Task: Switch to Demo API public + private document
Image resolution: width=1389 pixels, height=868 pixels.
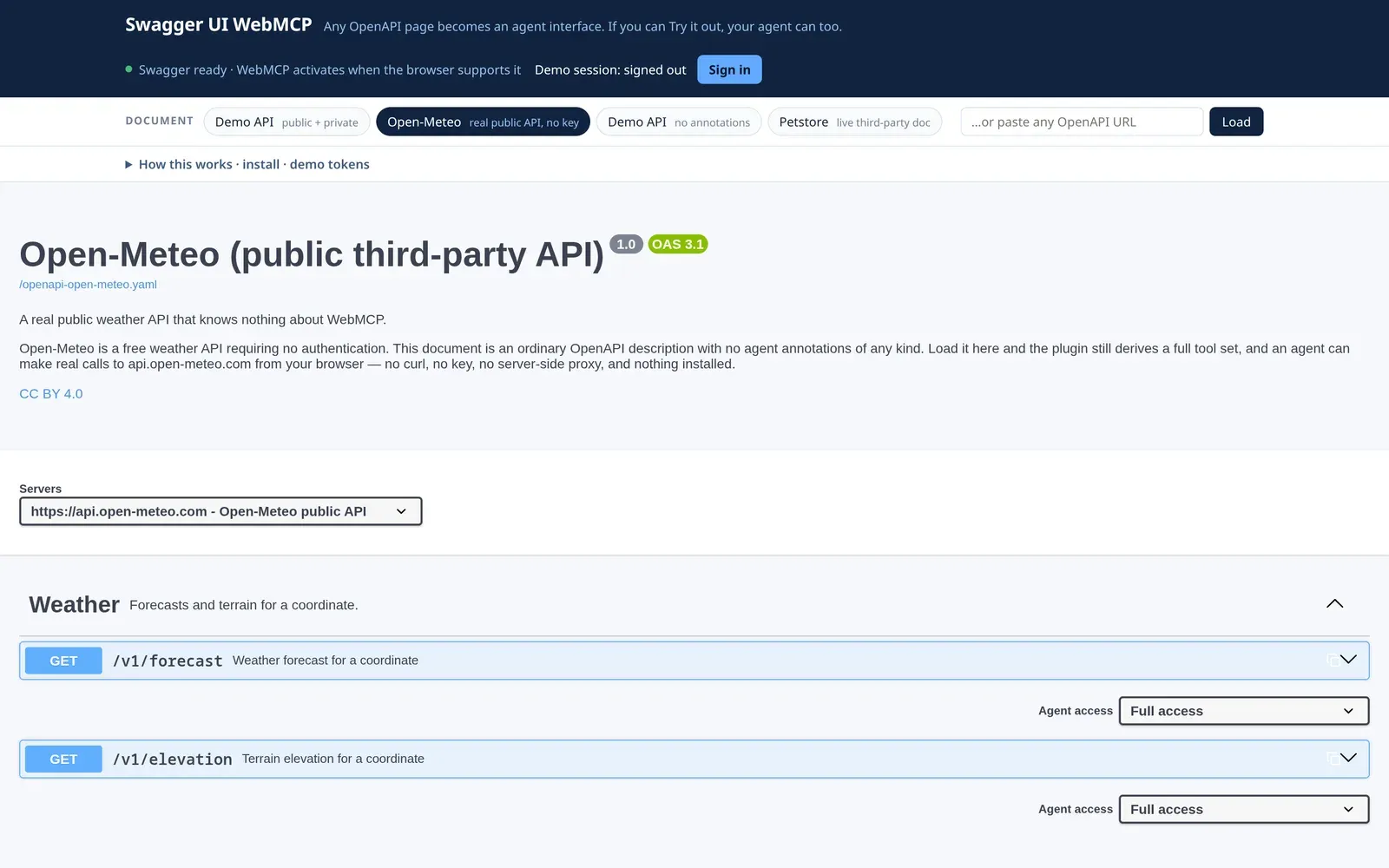Action: tap(286, 122)
